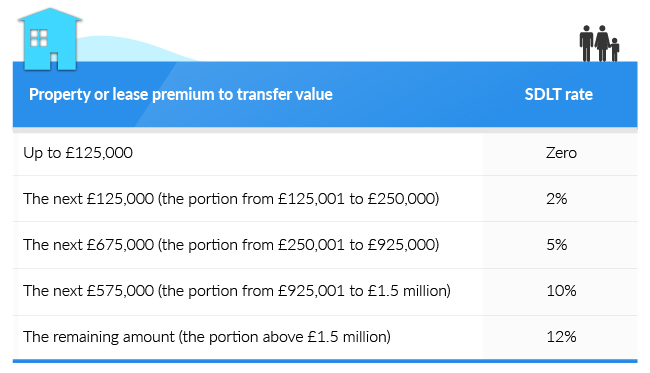The height and width of the screenshot is (373, 650).
Task: Select the £250,001 to £925,000 row text
Action: pyautogui.click(x=231, y=245)
